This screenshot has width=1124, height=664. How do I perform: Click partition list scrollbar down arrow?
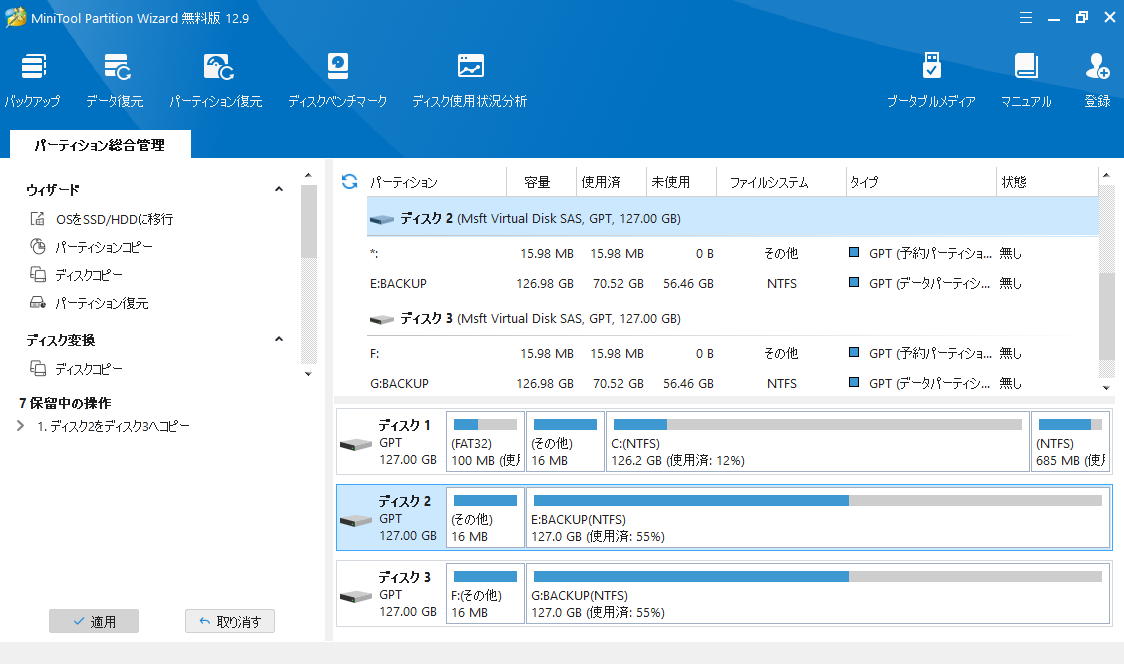point(1106,388)
